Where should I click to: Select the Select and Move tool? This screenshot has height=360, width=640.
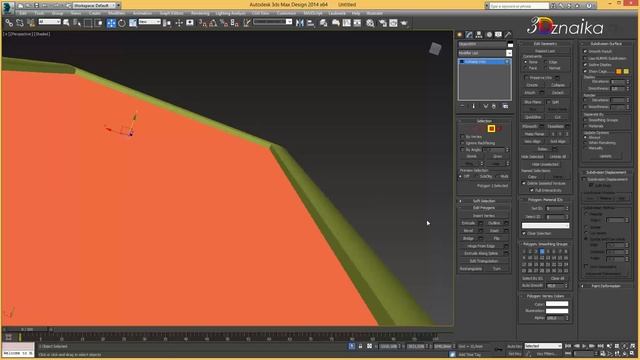[x=111, y=23]
